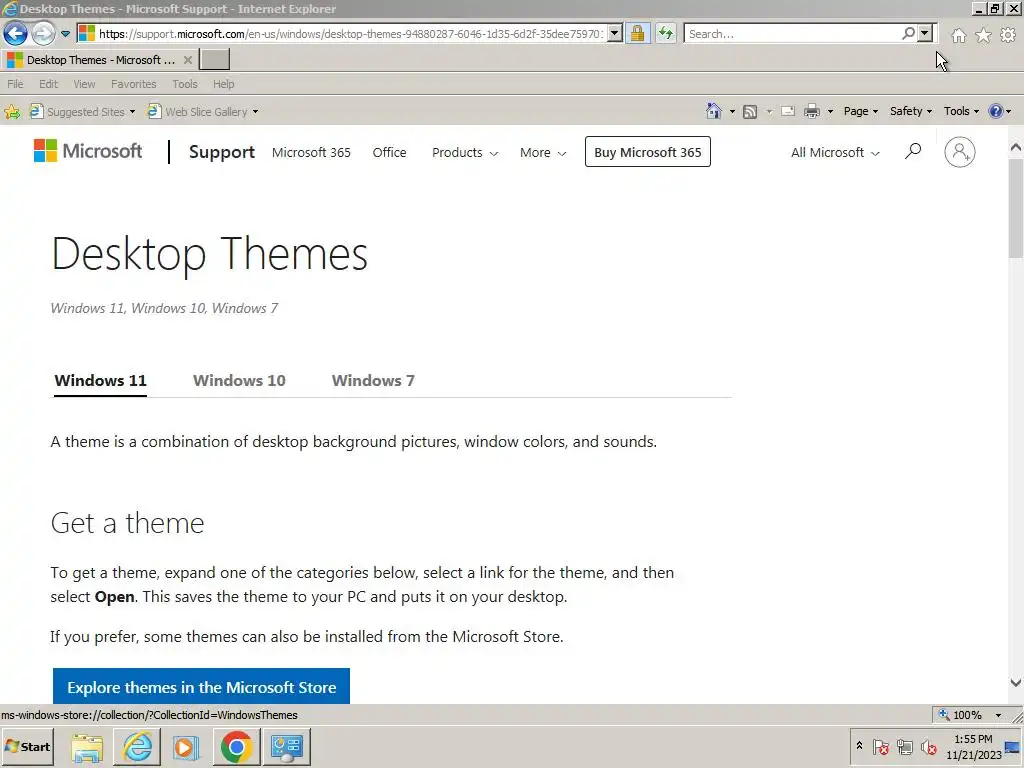The image size is (1024, 768).
Task: Open the 100% zoom level control
Action: pyautogui.click(x=971, y=715)
